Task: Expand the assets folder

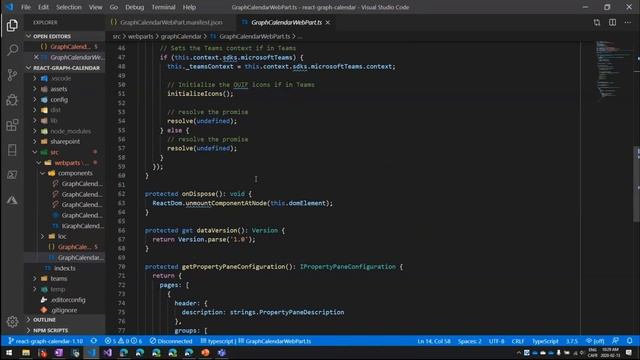Action: click(x=64, y=89)
